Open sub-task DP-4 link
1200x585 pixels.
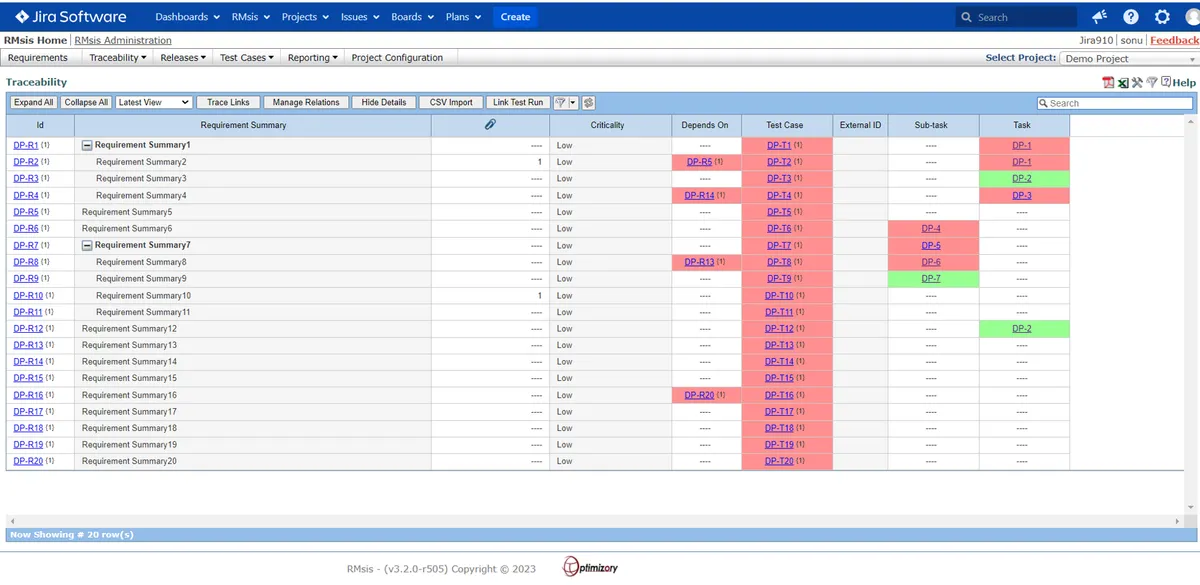coord(931,228)
